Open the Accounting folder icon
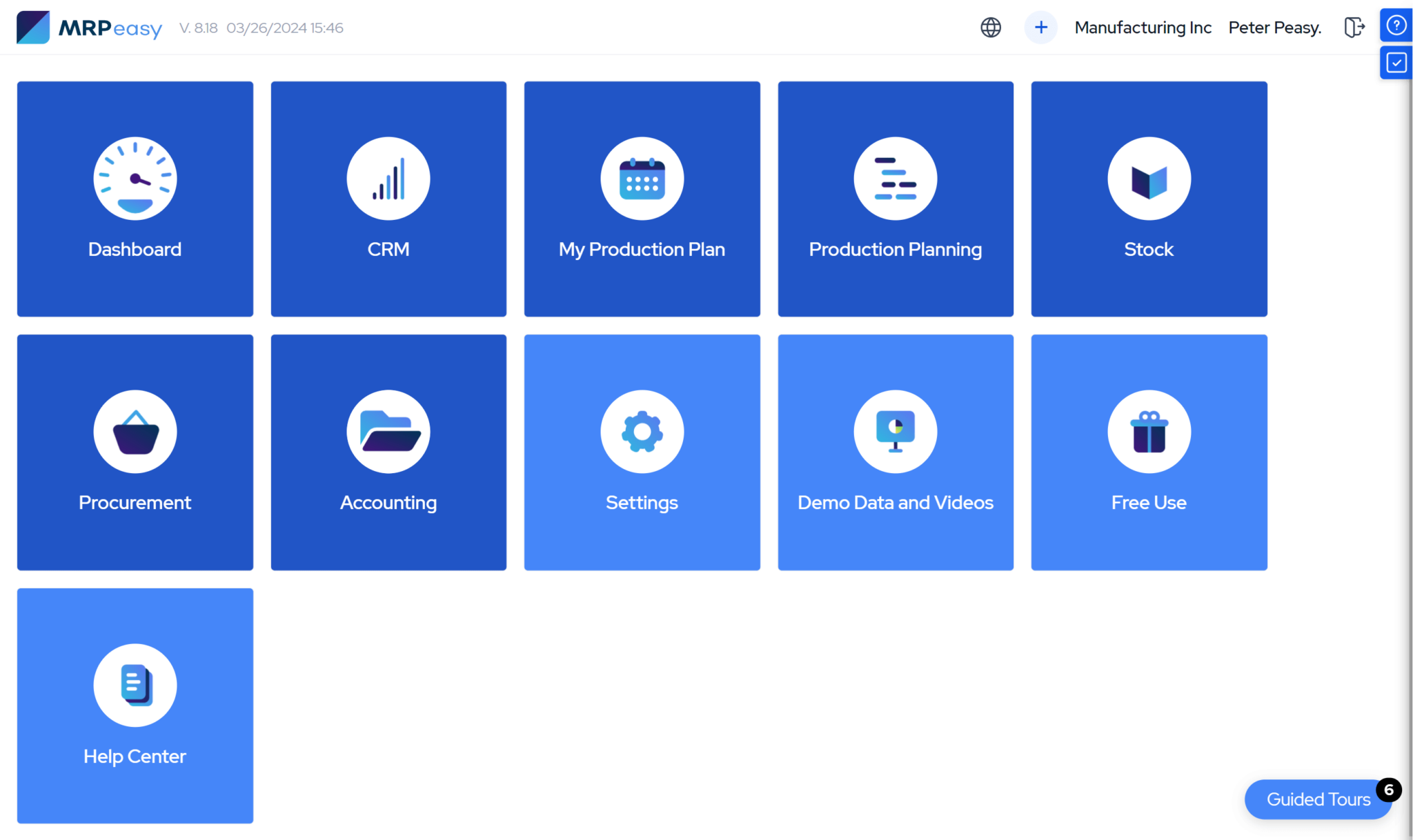The image size is (1413, 840). 388,432
